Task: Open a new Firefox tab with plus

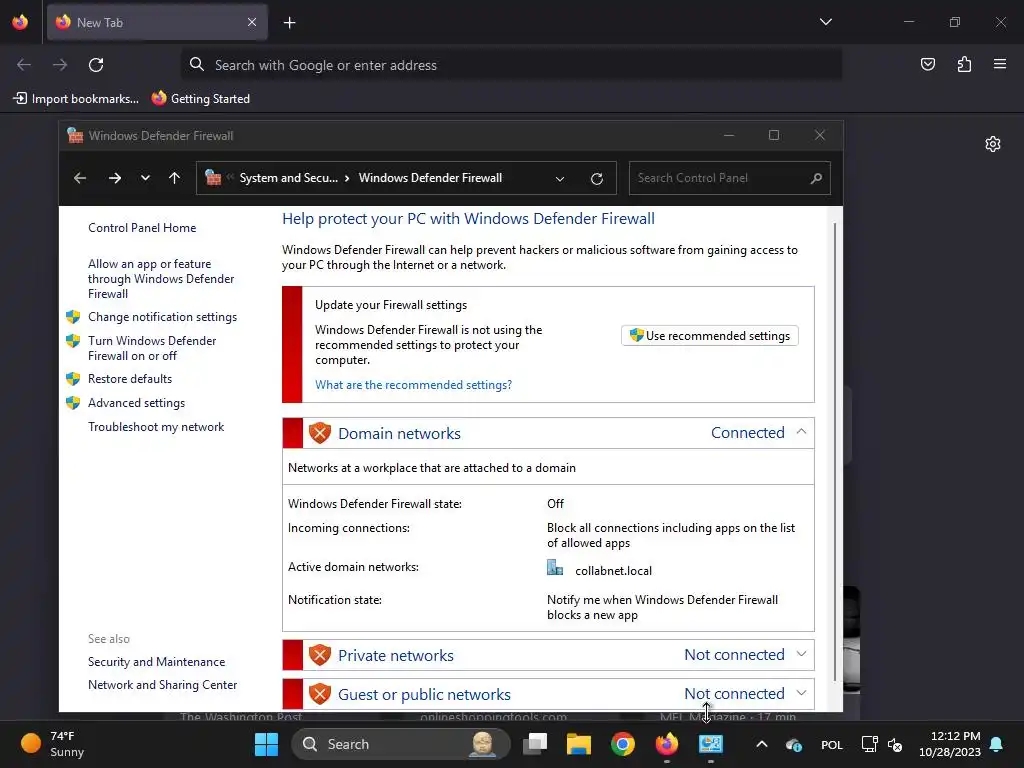Action: pyautogui.click(x=289, y=23)
